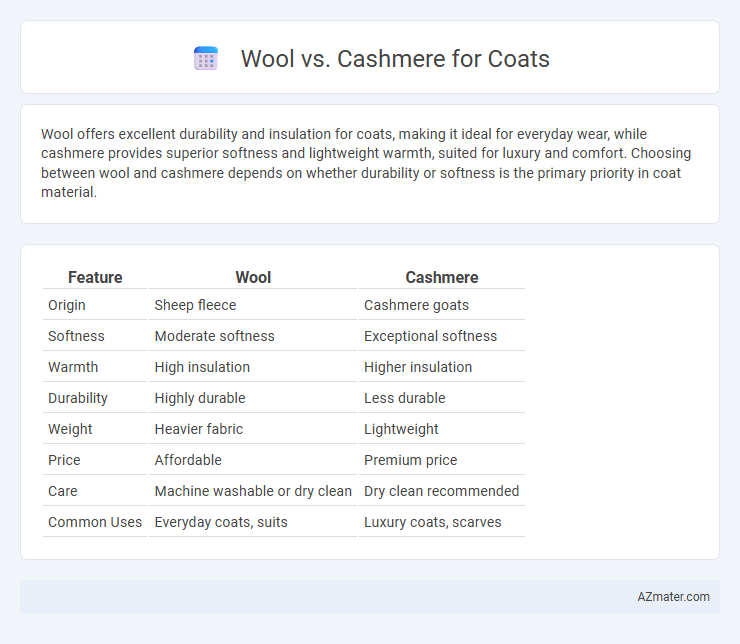This screenshot has width=740, height=644.
Task: Click the 'Luxury coats, scarves' cell
Action: tap(432, 522)
